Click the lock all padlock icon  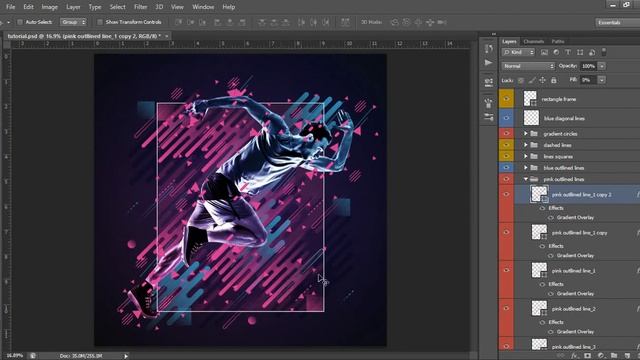tap(553, 80)
